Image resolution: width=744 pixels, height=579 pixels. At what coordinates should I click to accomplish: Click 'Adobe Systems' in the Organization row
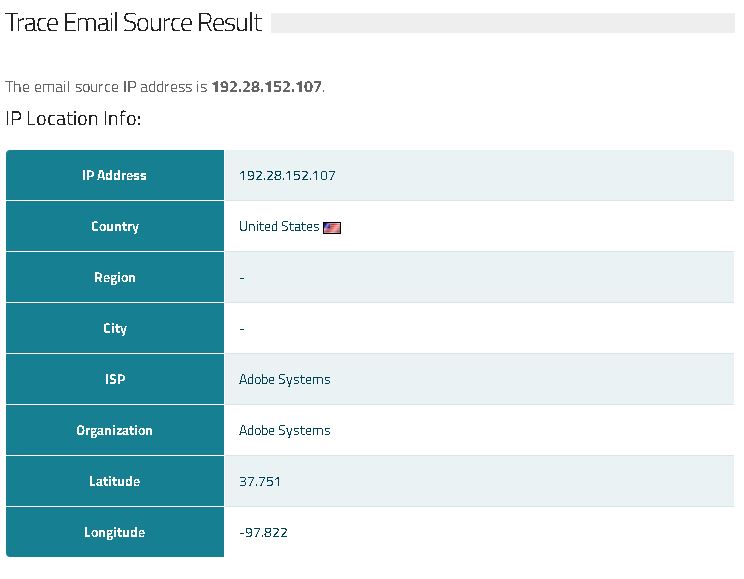point(284,431)
